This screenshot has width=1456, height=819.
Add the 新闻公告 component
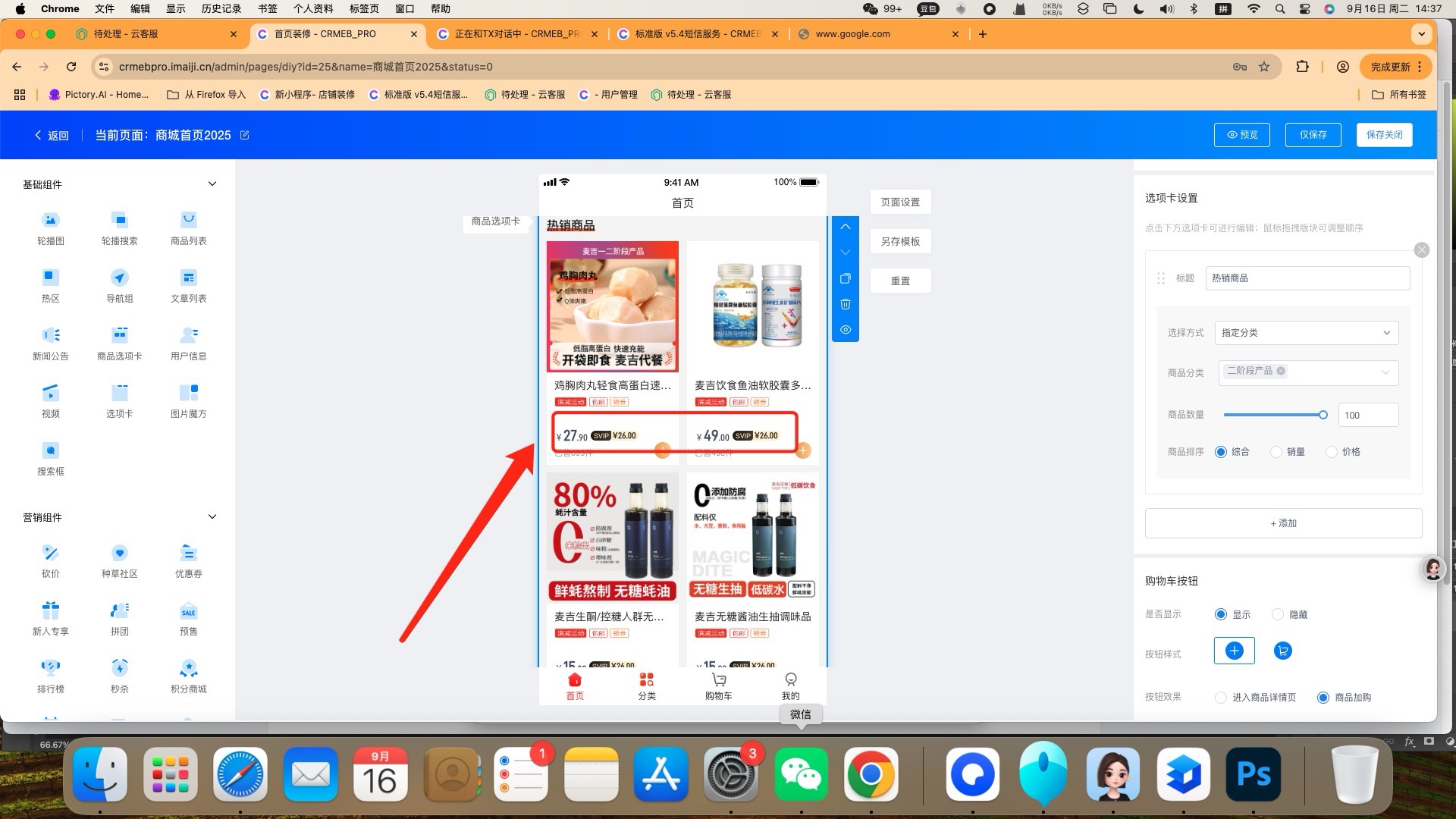pos(50,344)
